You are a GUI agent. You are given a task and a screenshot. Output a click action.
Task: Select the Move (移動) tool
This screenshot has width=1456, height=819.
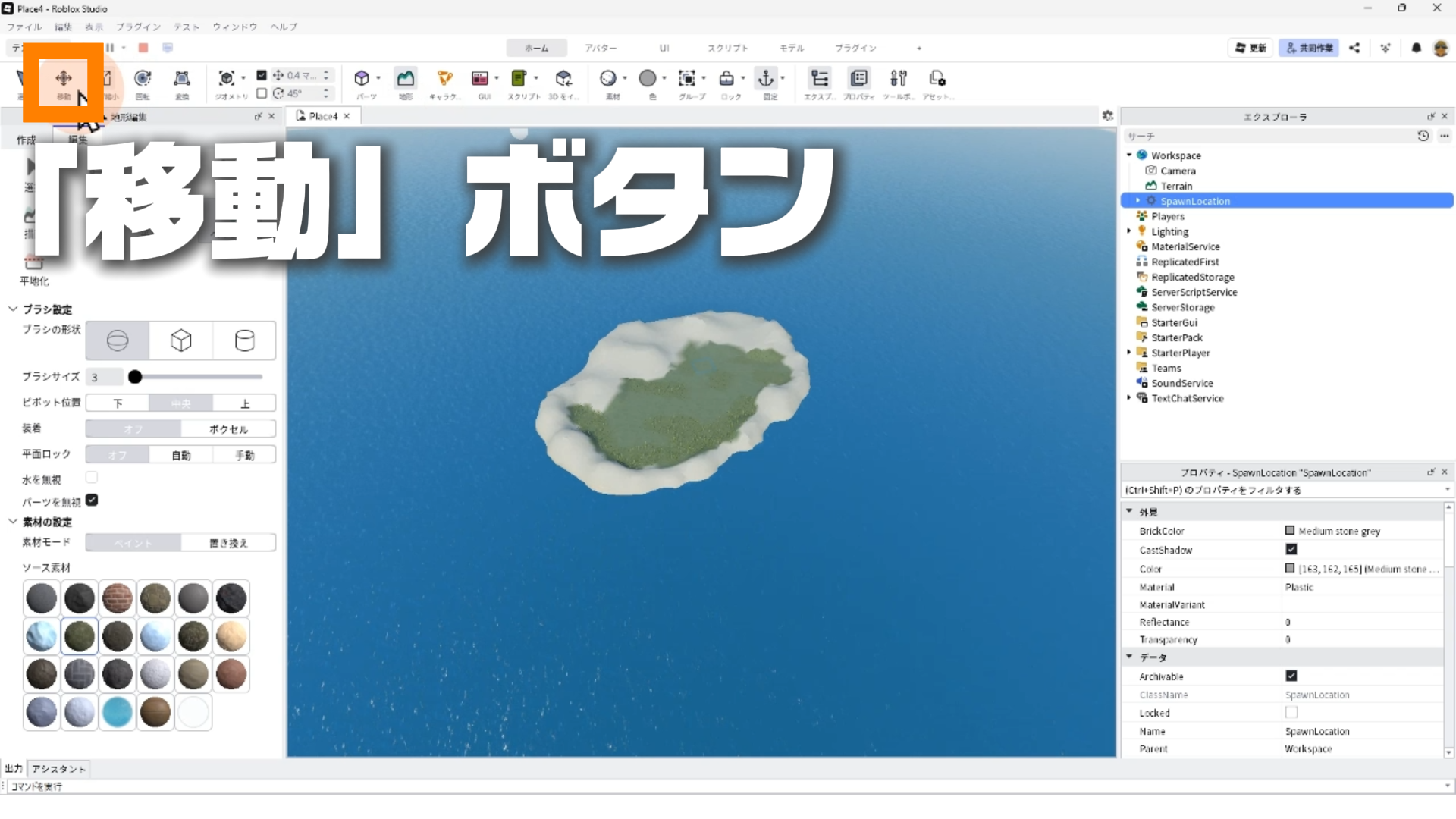click(x=64, y=79)
